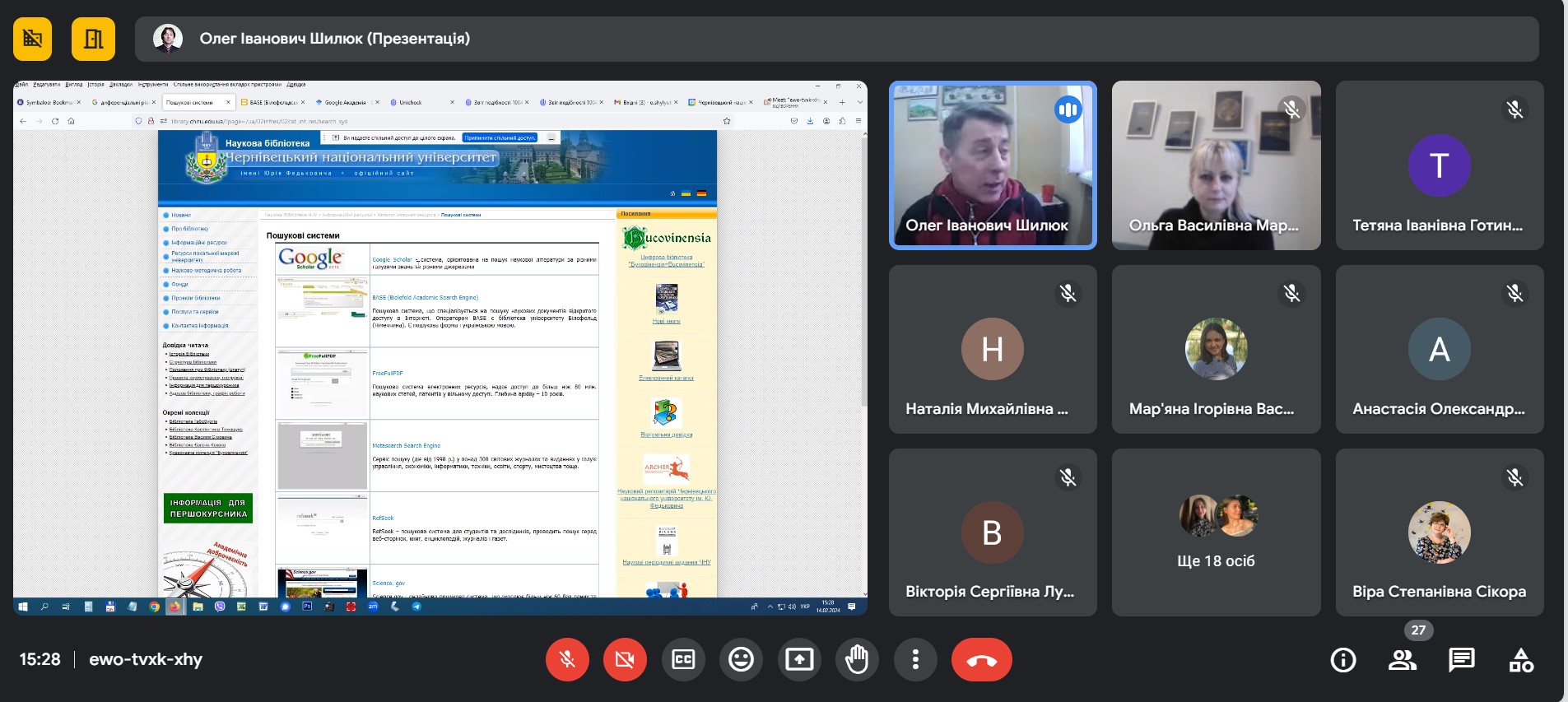Click the yellow crossed-grid icon at top left
The height and width of the screenshot is (702, 1568).
[x=32, y=39]
